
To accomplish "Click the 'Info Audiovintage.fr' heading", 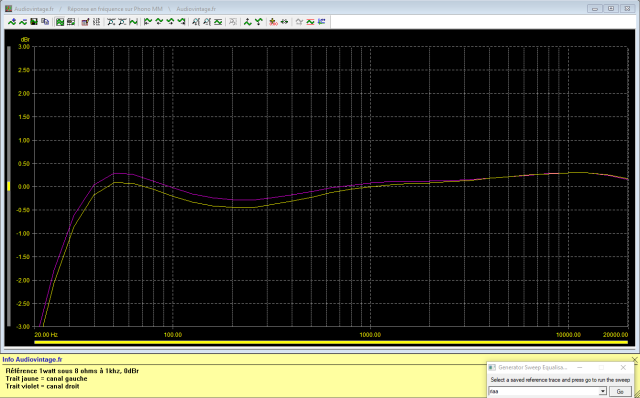I will pyautogui.click(x=32, y=360).
